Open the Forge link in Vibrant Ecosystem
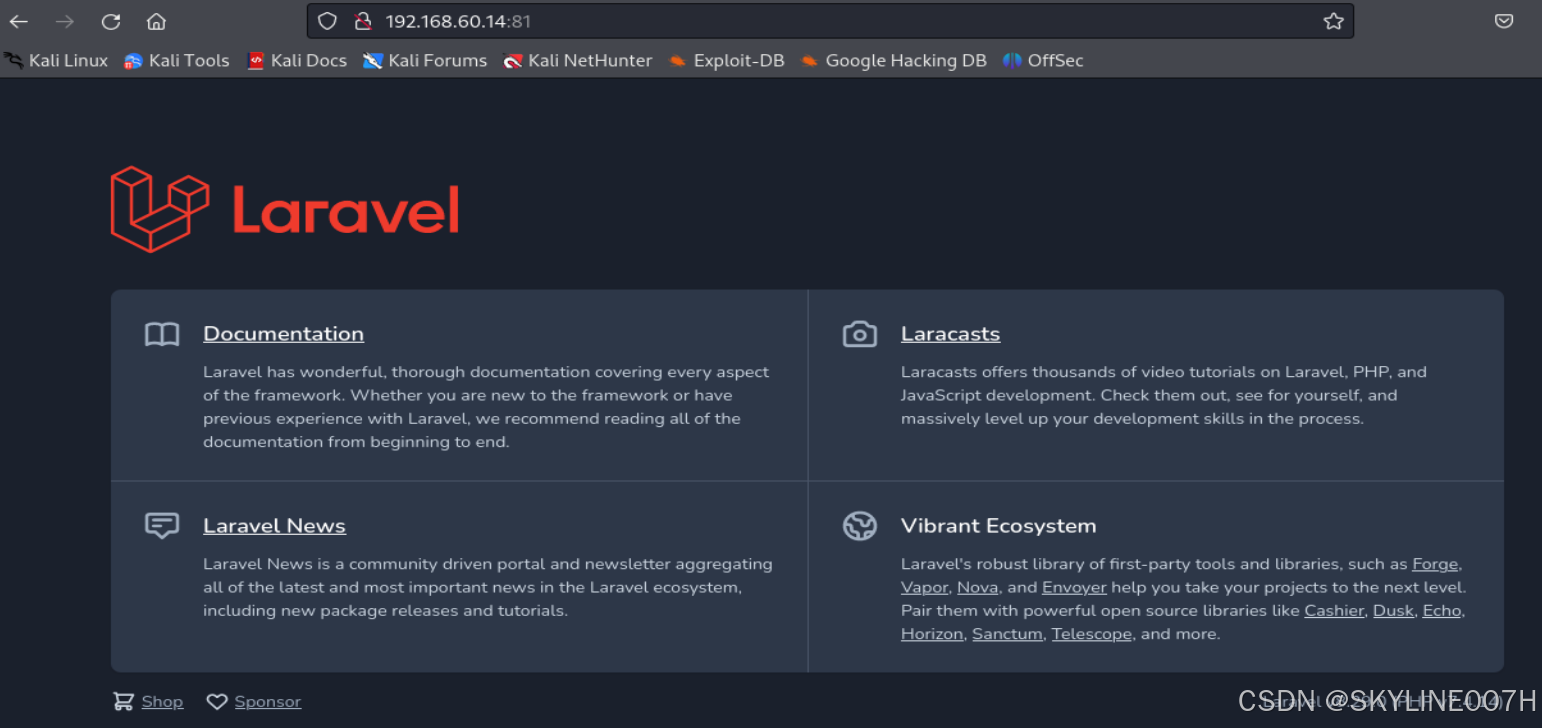 pyautogui.click(x=1434, y=564)
